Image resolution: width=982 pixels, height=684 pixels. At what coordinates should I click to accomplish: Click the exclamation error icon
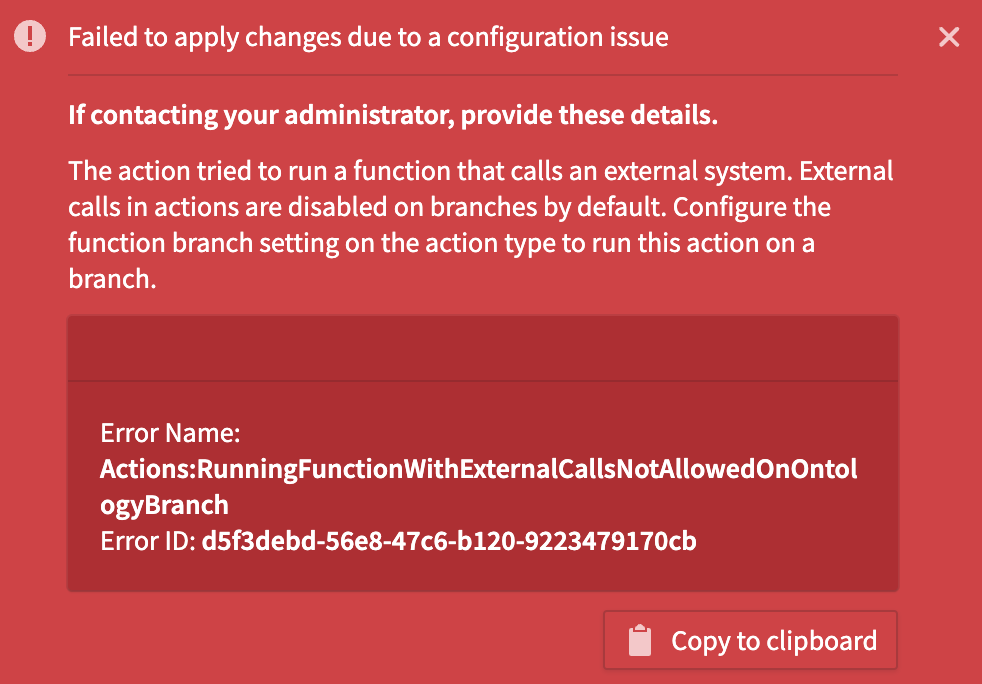[x=31, y=37]
